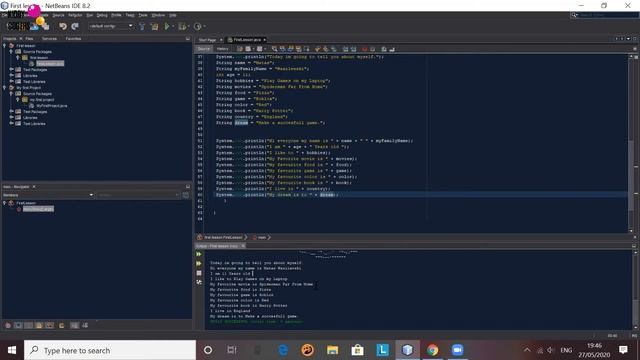Expand Test Packages under First lesson project
Screen dimensions: 640x360
click(11, 70)
